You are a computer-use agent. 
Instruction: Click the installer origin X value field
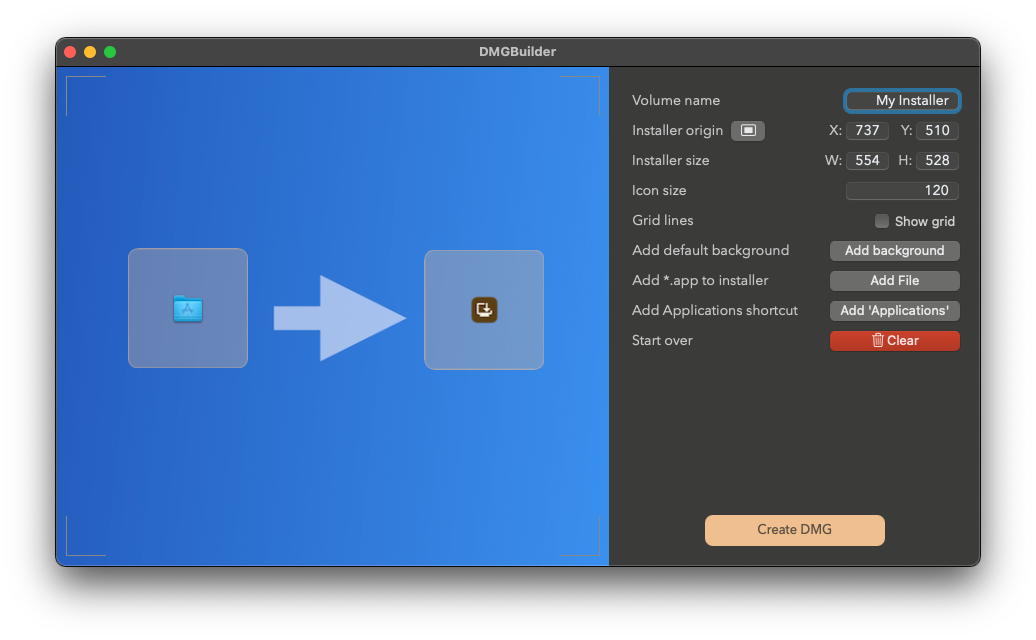pyautogui.click(x=867, y=131)
